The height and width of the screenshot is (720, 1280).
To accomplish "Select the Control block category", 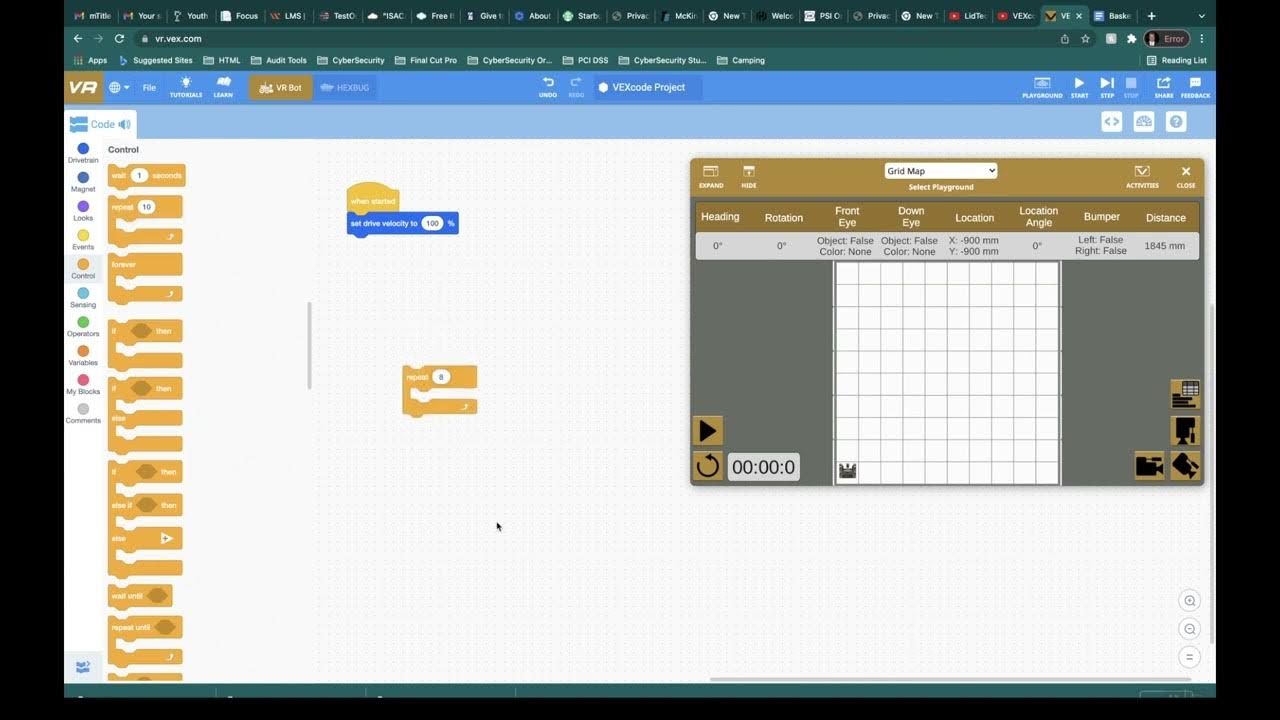I will tap(83, 269).
